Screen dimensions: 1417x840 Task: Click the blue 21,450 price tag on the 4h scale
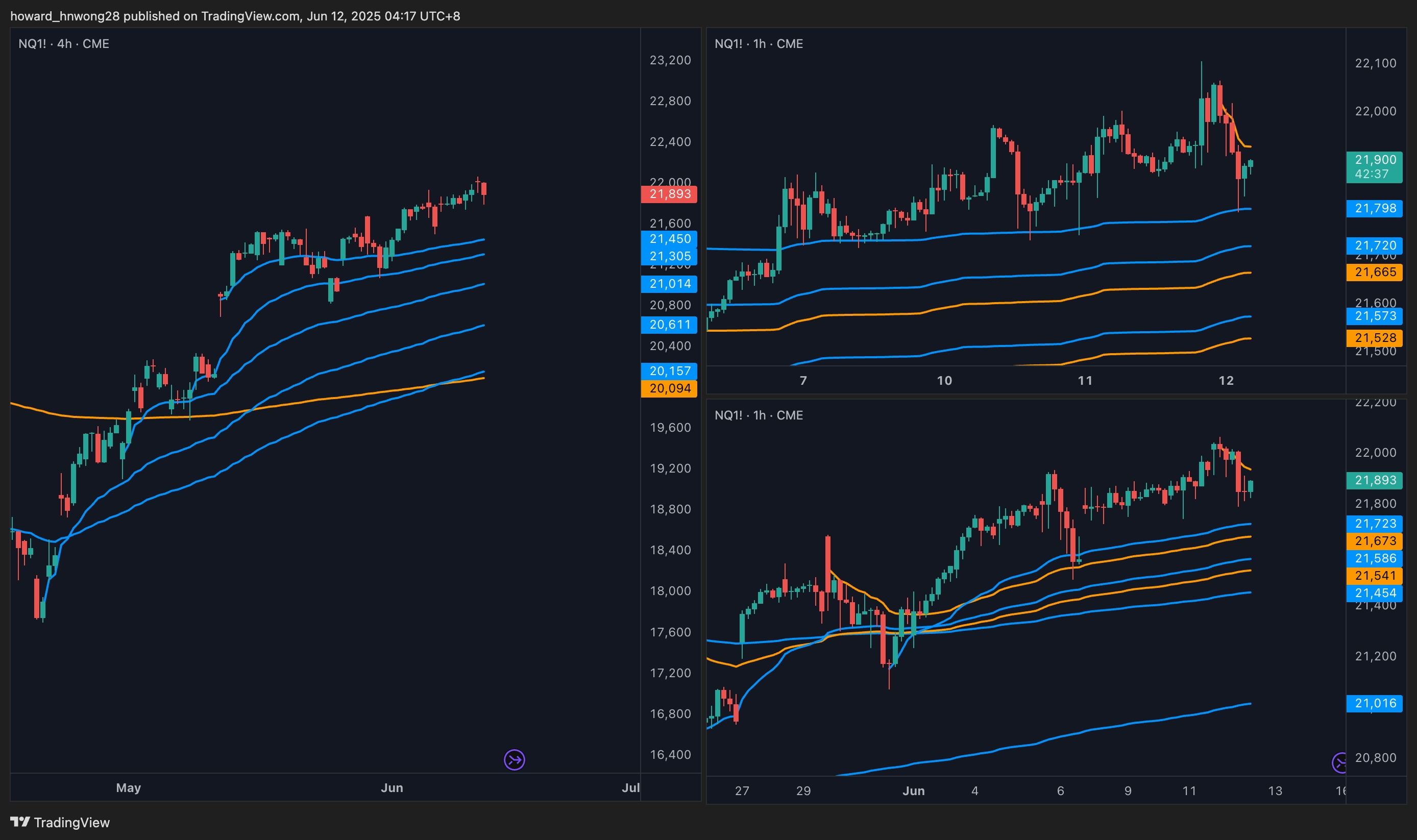coord(669,239)
